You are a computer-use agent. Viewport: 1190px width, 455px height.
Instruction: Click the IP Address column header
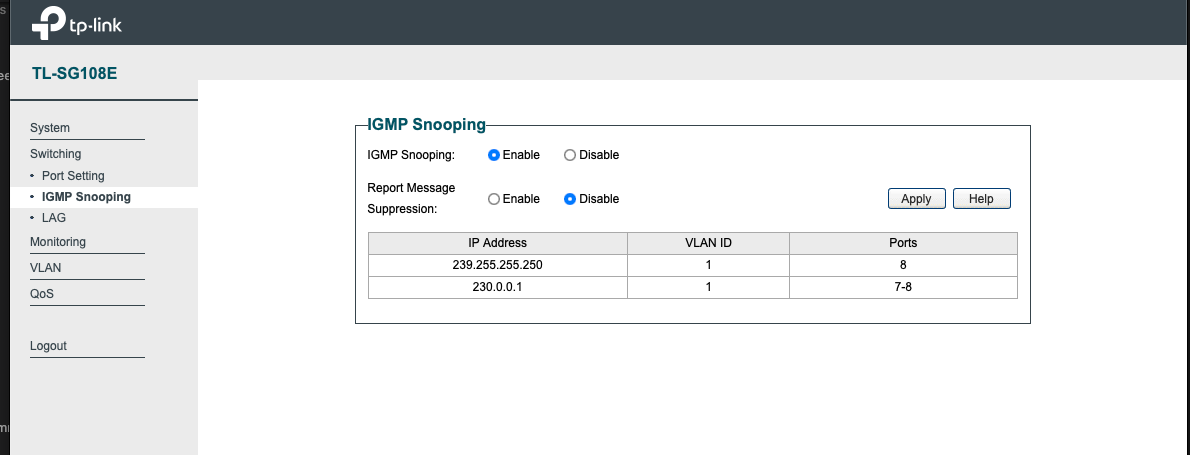pyautogui.click(x=498, y=243)
